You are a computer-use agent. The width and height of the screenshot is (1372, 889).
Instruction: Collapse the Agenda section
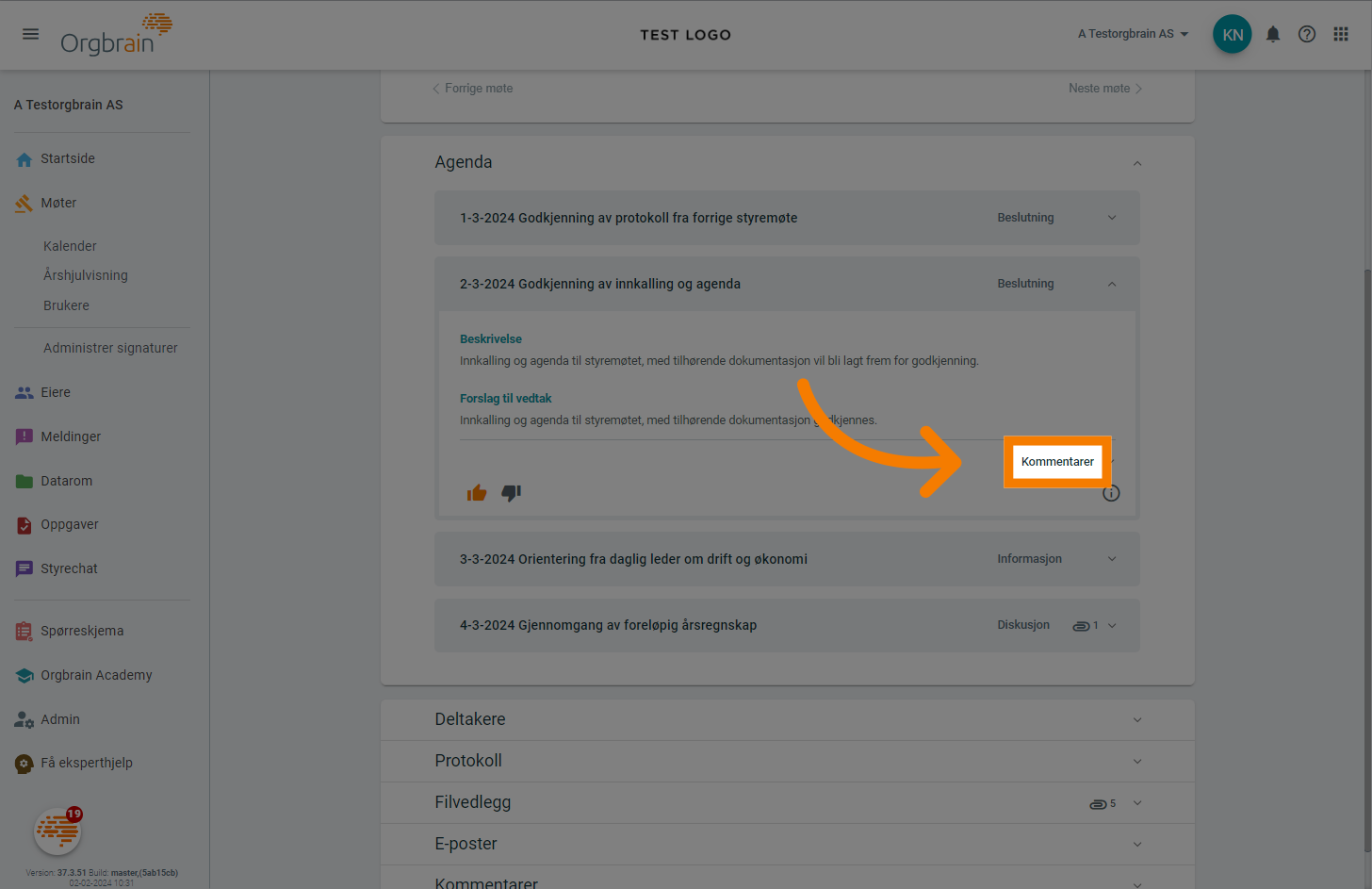pyautogui.click(x=1137, y=163)
